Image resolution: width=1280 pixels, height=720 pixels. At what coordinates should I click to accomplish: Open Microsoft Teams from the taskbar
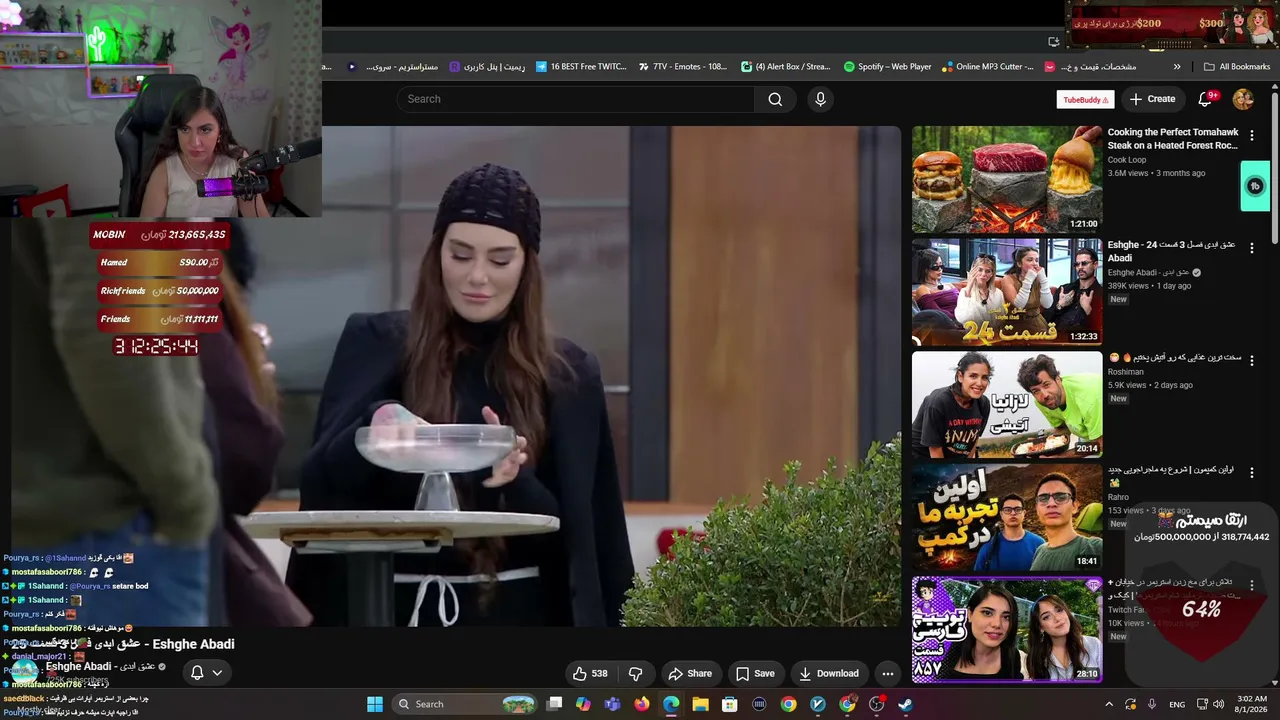[613, 704]
